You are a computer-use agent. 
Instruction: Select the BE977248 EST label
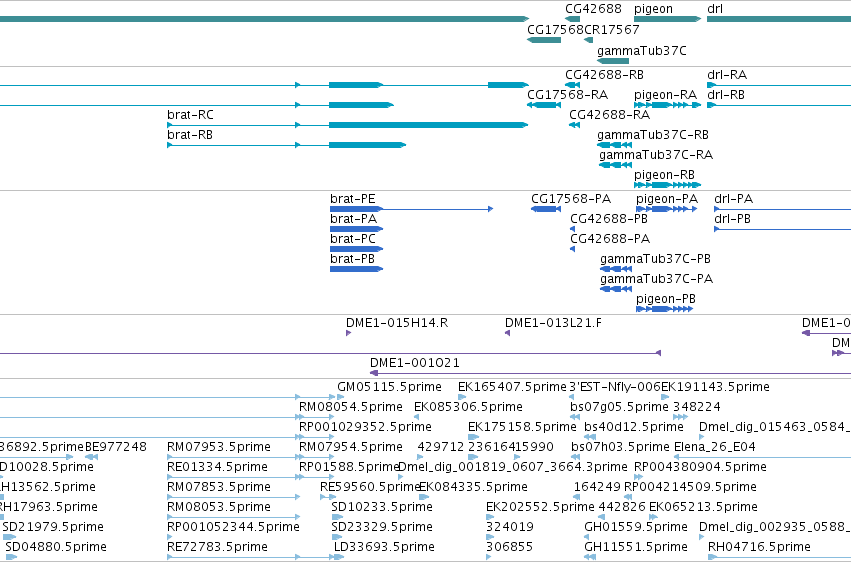pos(116,448)
